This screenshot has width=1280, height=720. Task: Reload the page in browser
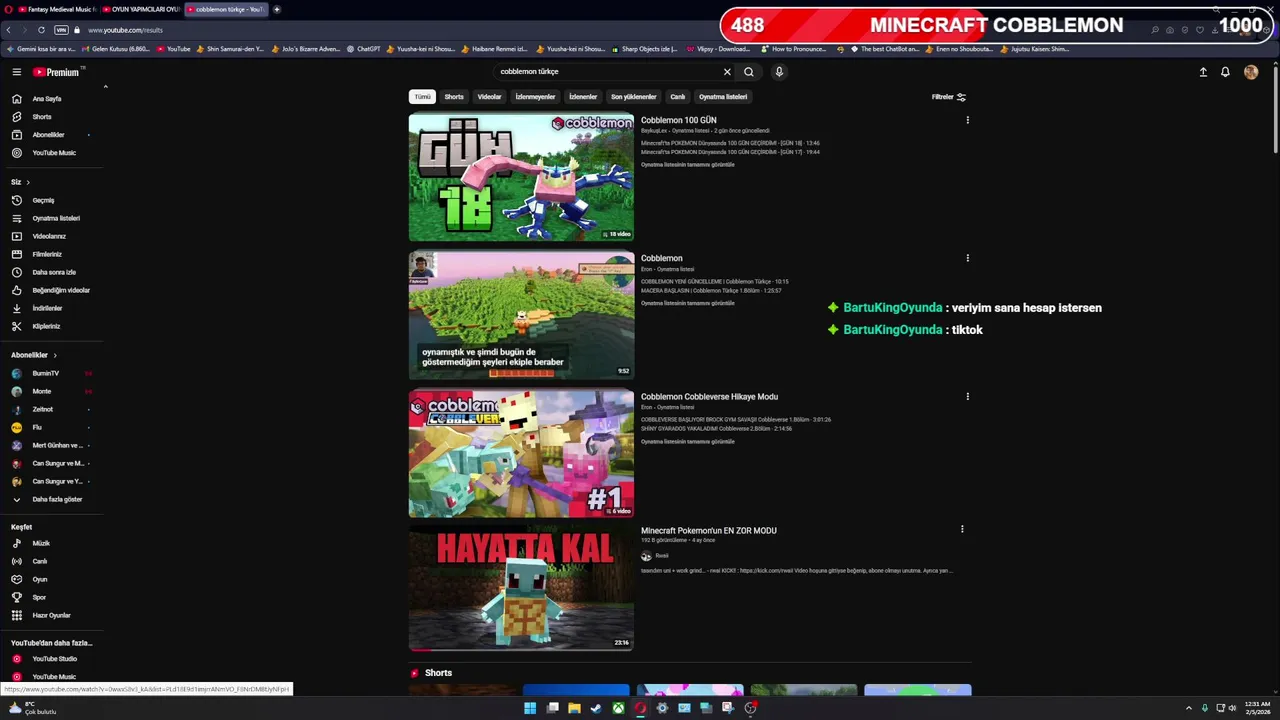pyautogui.click(x=41, y=30)
